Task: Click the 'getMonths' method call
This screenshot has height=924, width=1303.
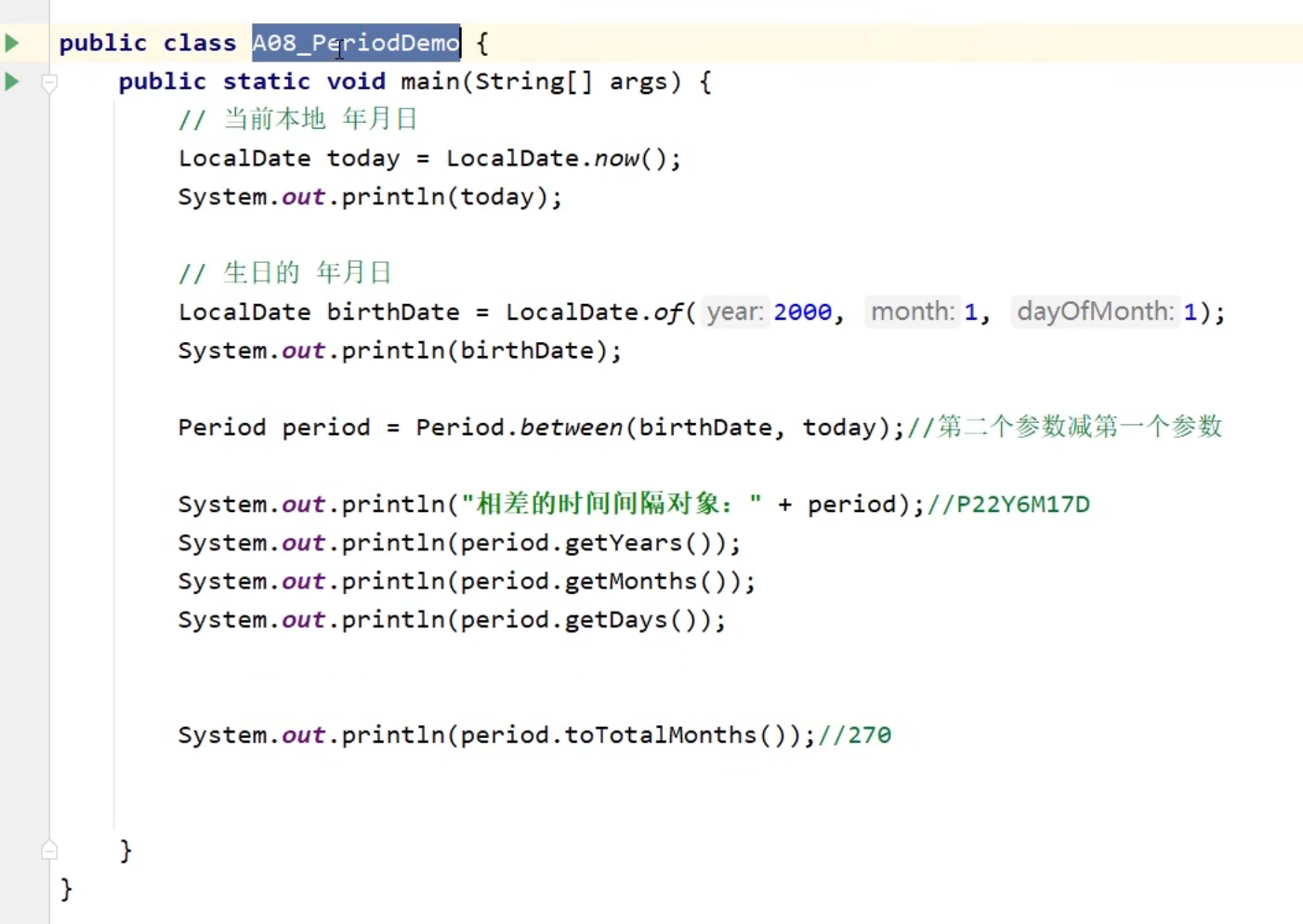Action: (630, 582)
